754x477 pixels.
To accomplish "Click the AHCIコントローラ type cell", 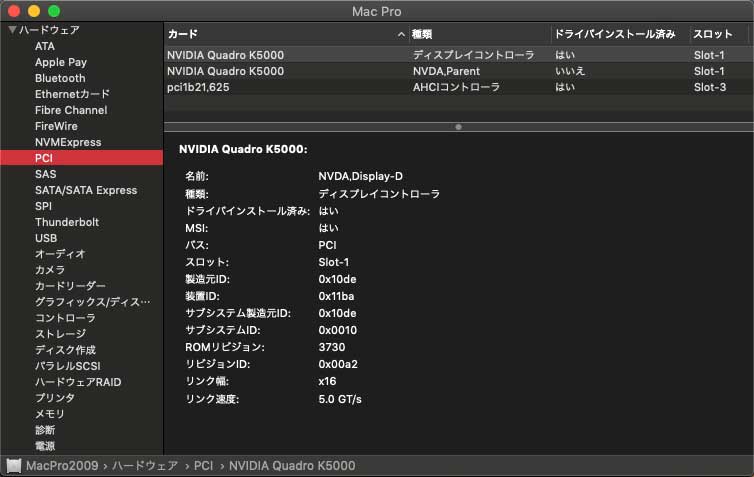I will (x=456, y=87).
